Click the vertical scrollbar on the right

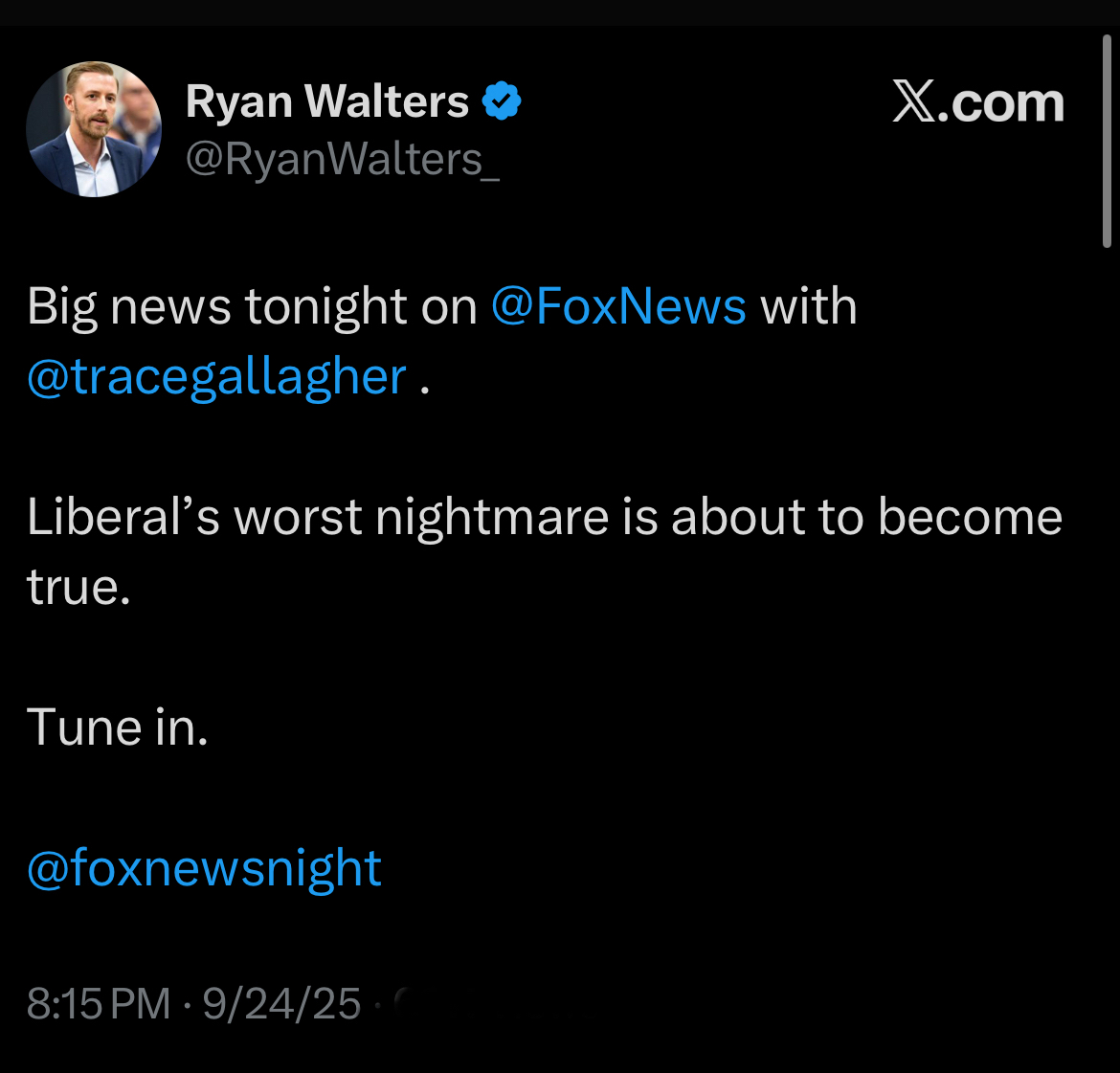tap(1108, 144)
